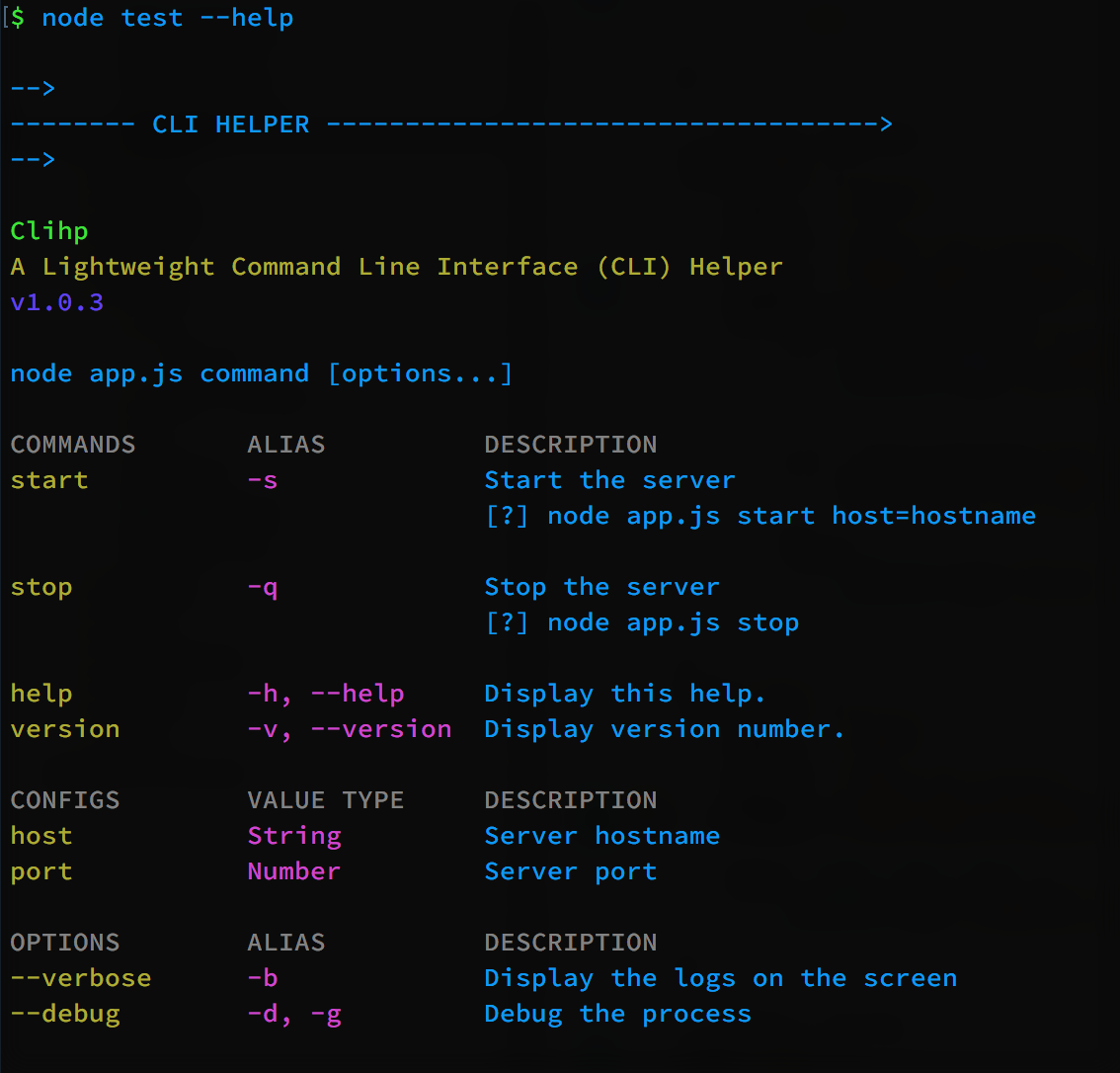Click the '--debug' option
This screenshot has height=1073, width=1120.
pos(65,1014)
